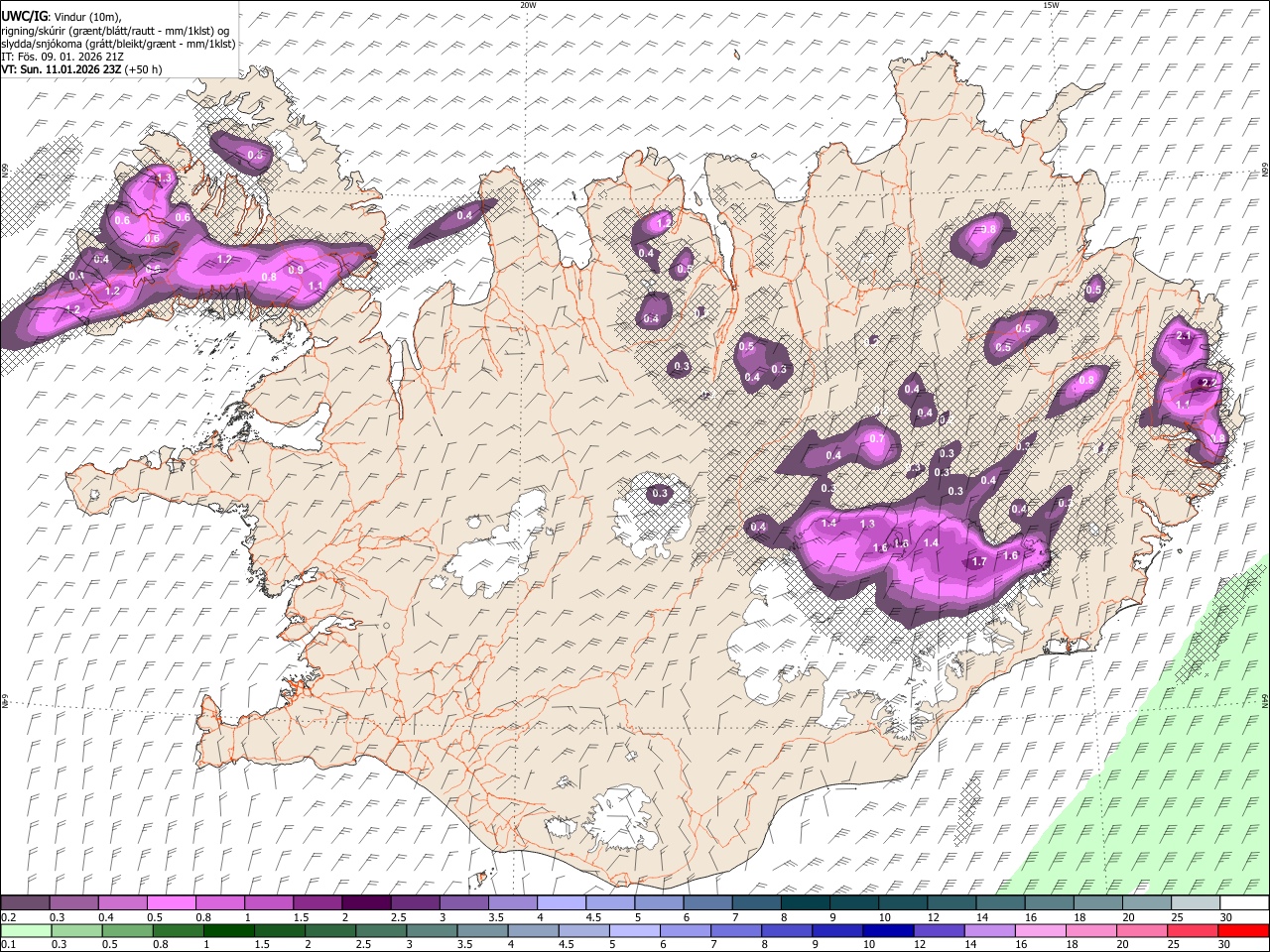This screenshot has width=1270, height=952.
Task: Pick the white 30 swatch in top legend row
Action: point(1245,903)
